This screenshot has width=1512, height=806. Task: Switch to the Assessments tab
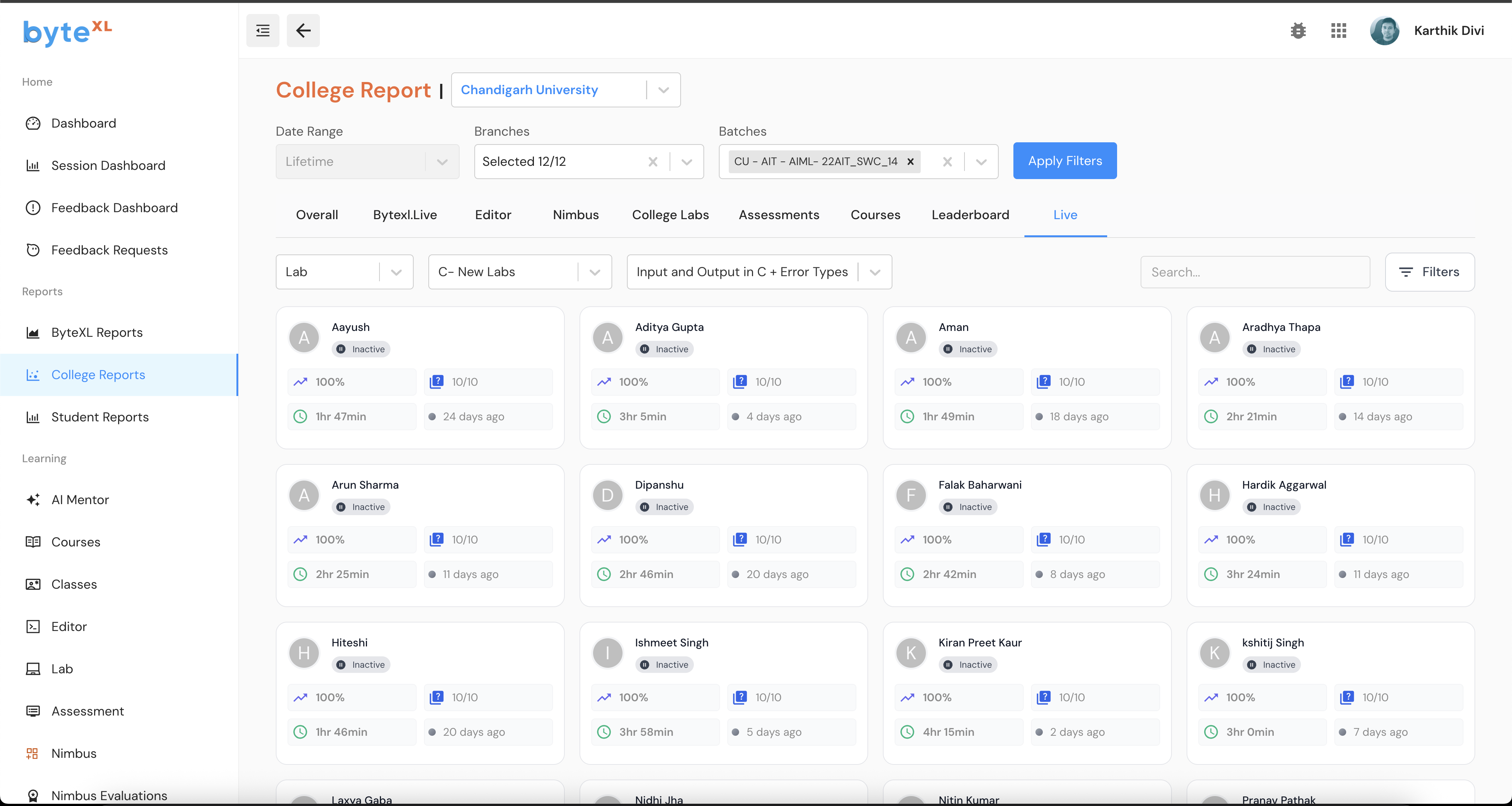point(778,215)
